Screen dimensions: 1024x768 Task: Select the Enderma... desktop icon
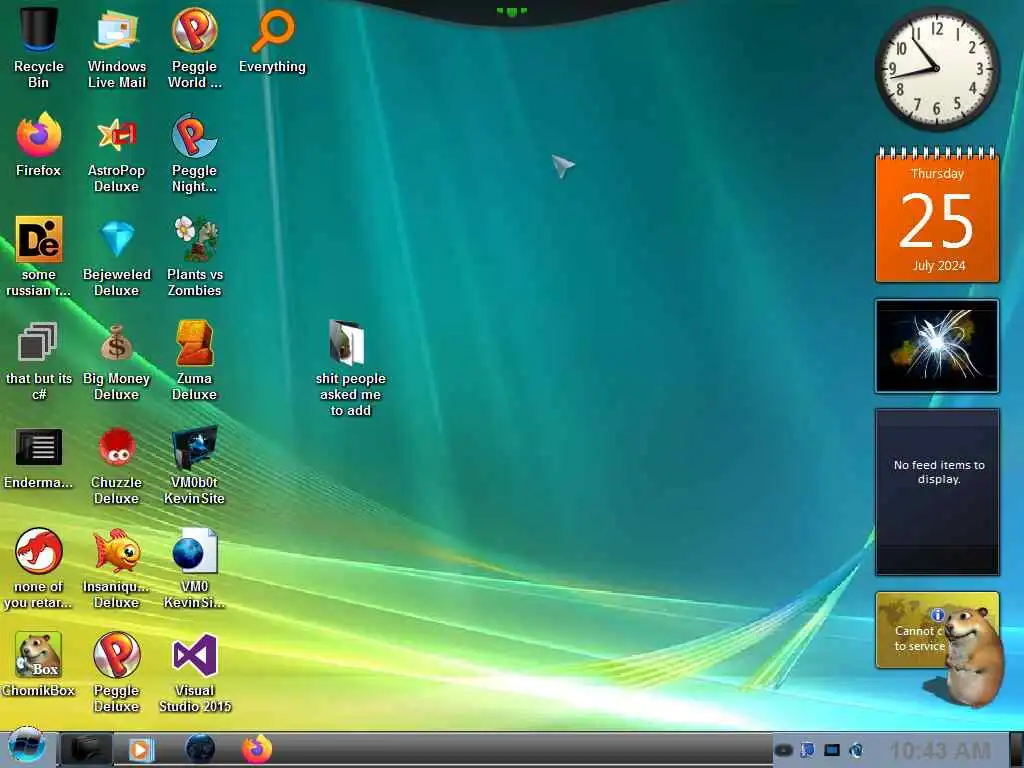(39, 457)
